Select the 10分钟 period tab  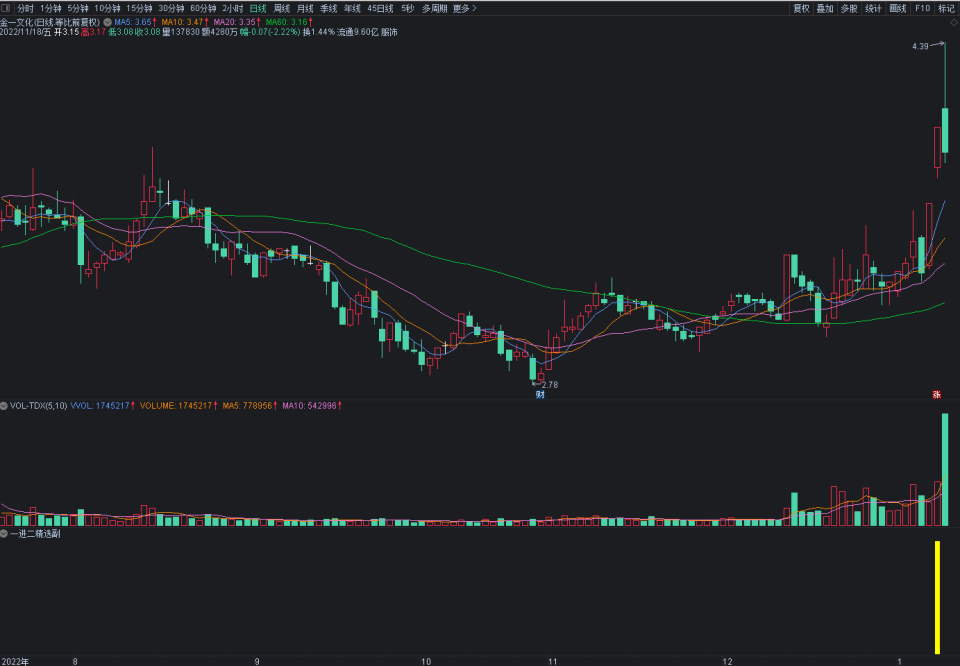pos(107,9)
